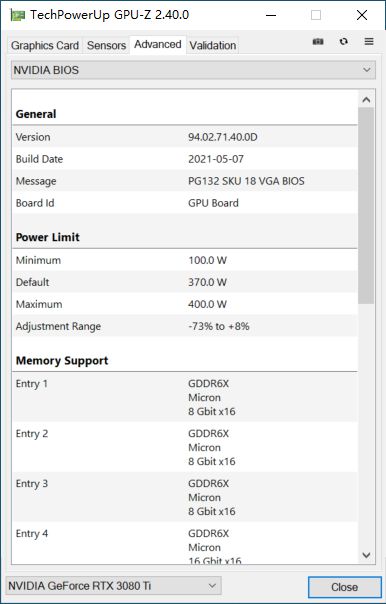Click the GPU-Z app icon in title bar

click(x=18, y=15)
